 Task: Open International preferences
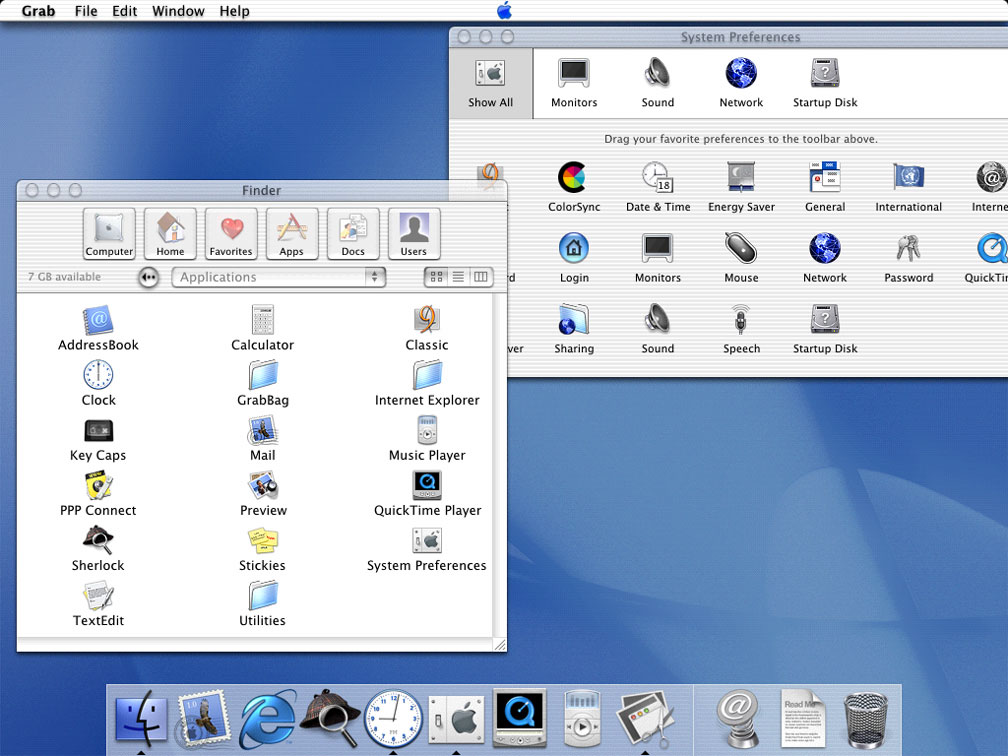[x=908, y=186]
